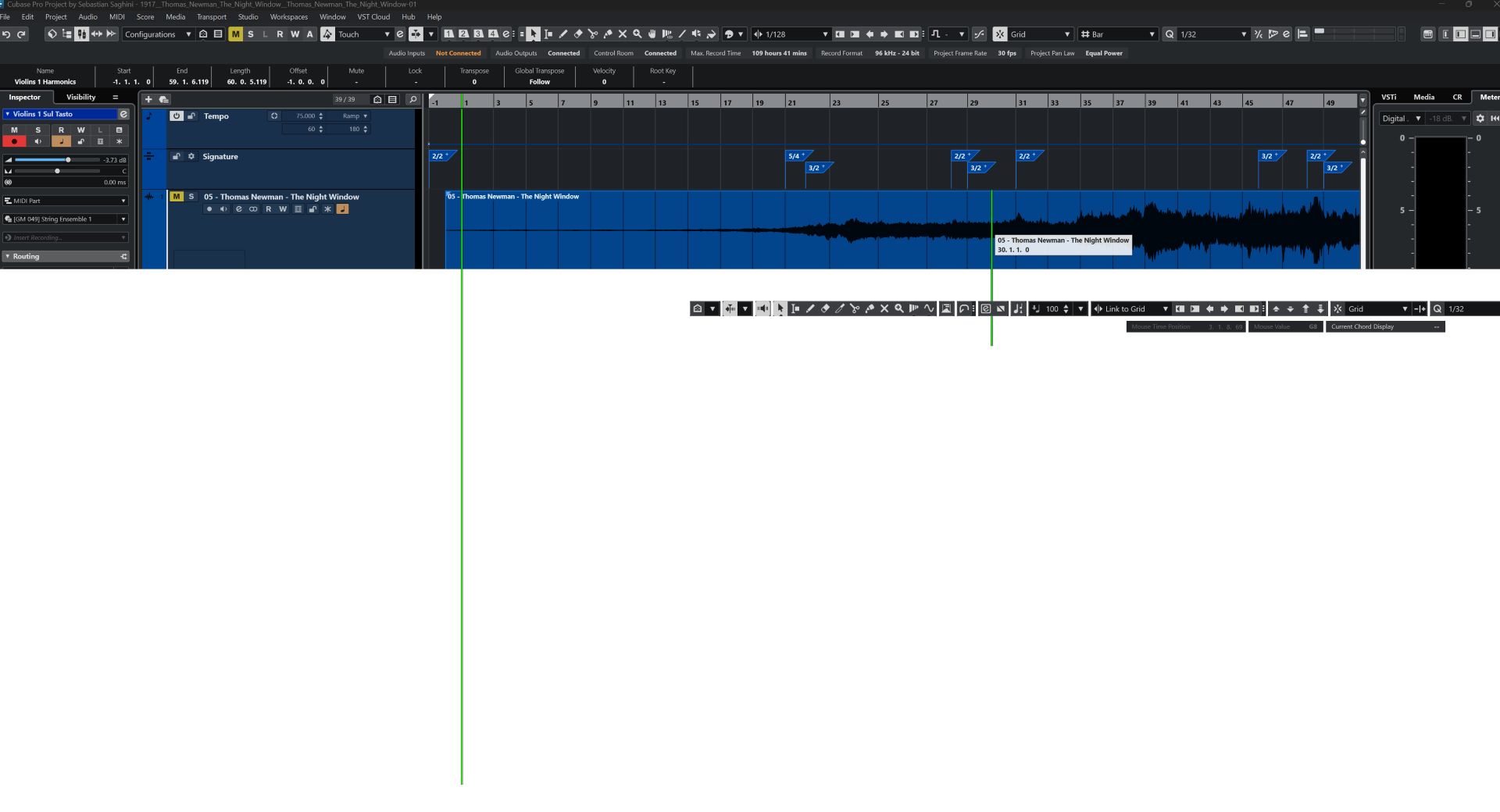Toggle Record Enable in the Inspector

point(14,141)
